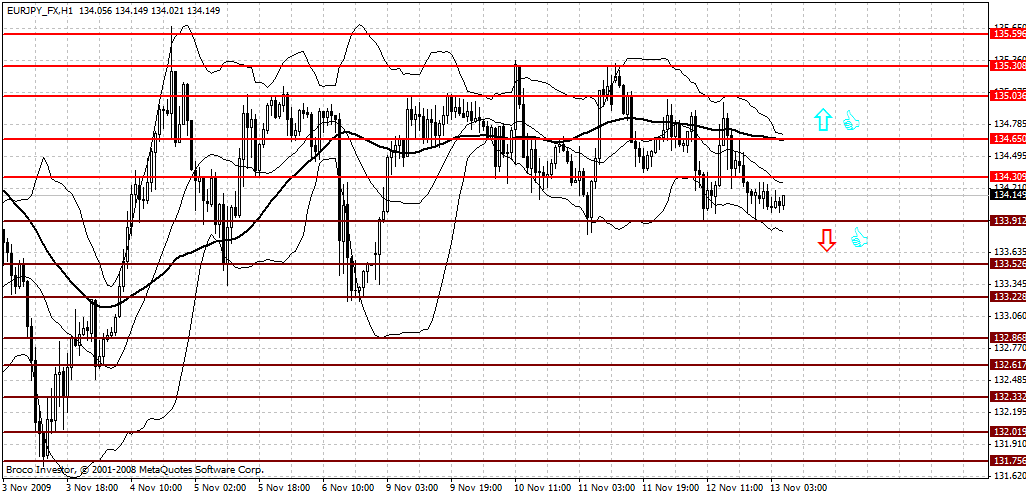Click the Broco Investor MetaQuotes copyright text
Viewport: 1026px width, 495px height.
[135, 470]
